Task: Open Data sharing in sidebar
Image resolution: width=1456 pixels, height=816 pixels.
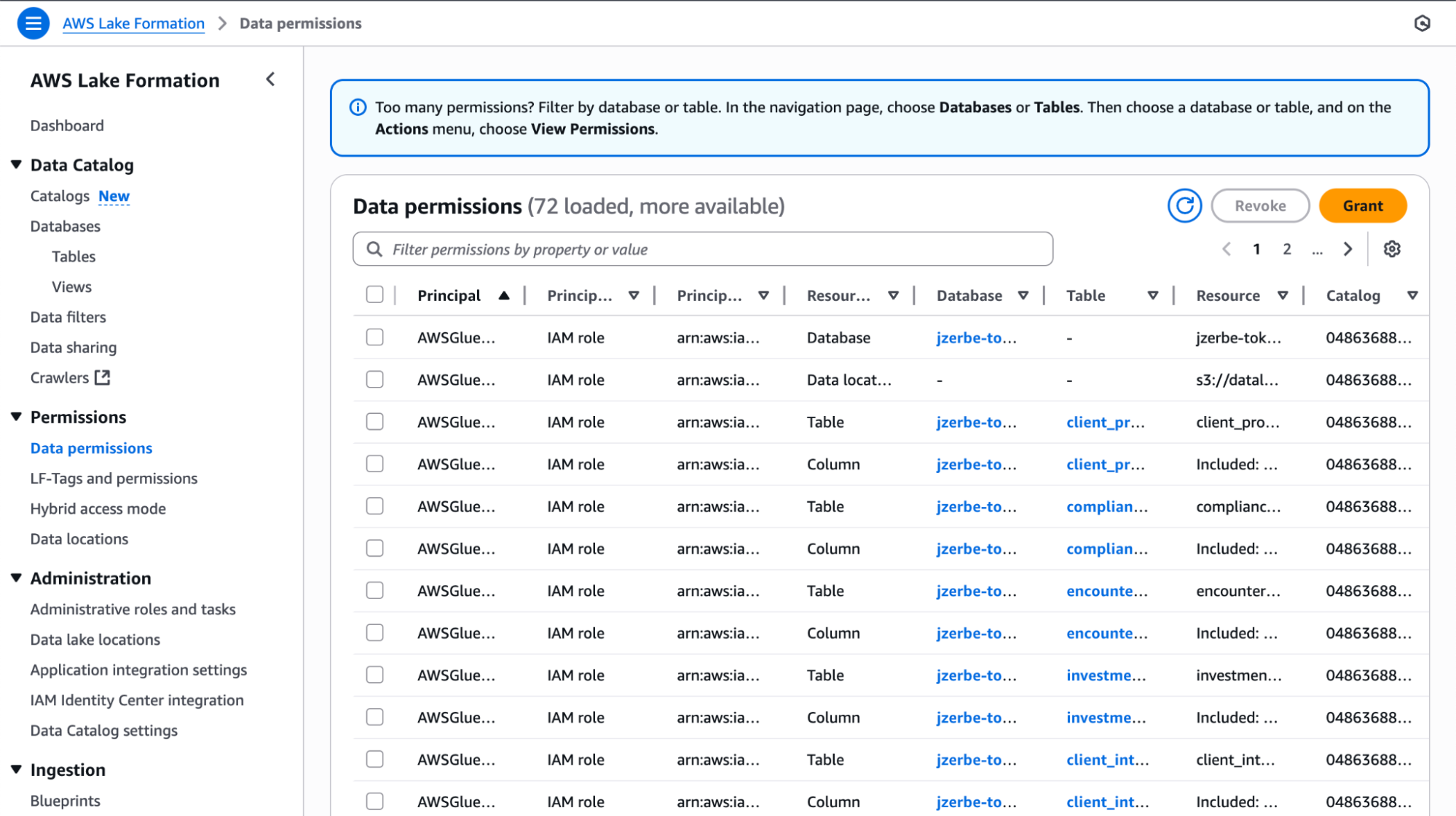Action: (x=74, y=348)
